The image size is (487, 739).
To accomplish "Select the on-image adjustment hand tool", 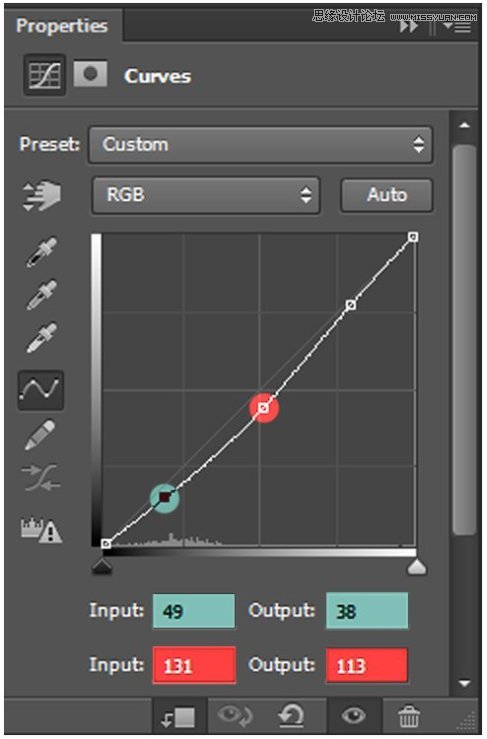I will [x=41, y=195].
